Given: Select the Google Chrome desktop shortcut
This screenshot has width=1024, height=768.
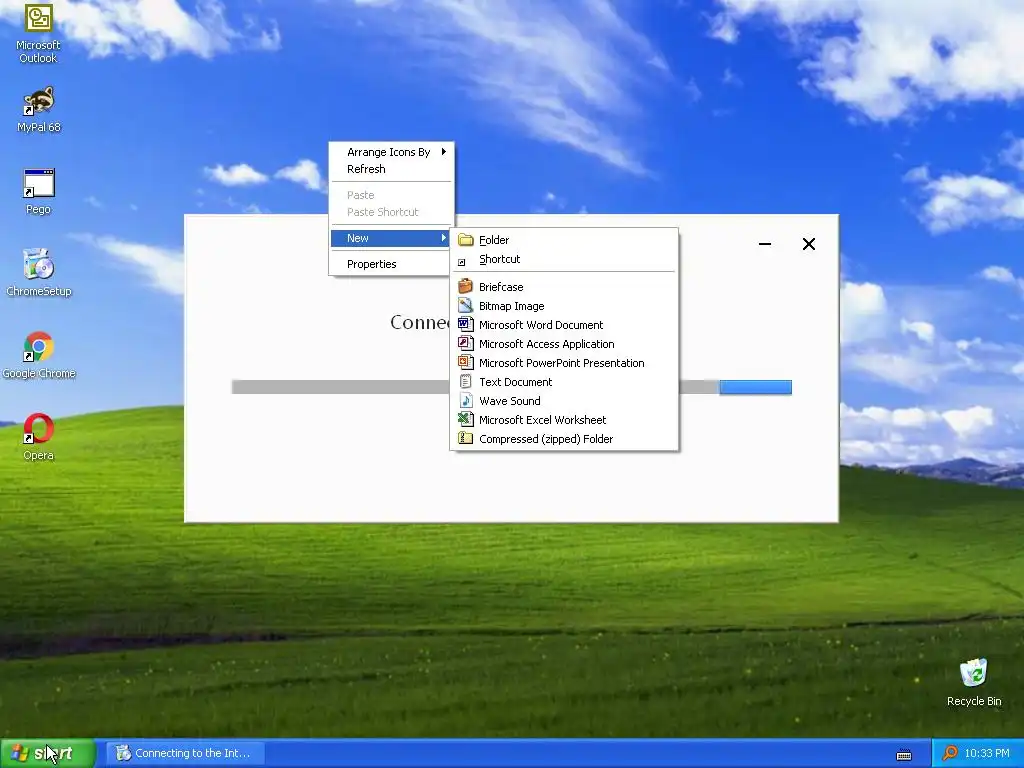Looking at the screenshot, I should click(x=39, y=356).
